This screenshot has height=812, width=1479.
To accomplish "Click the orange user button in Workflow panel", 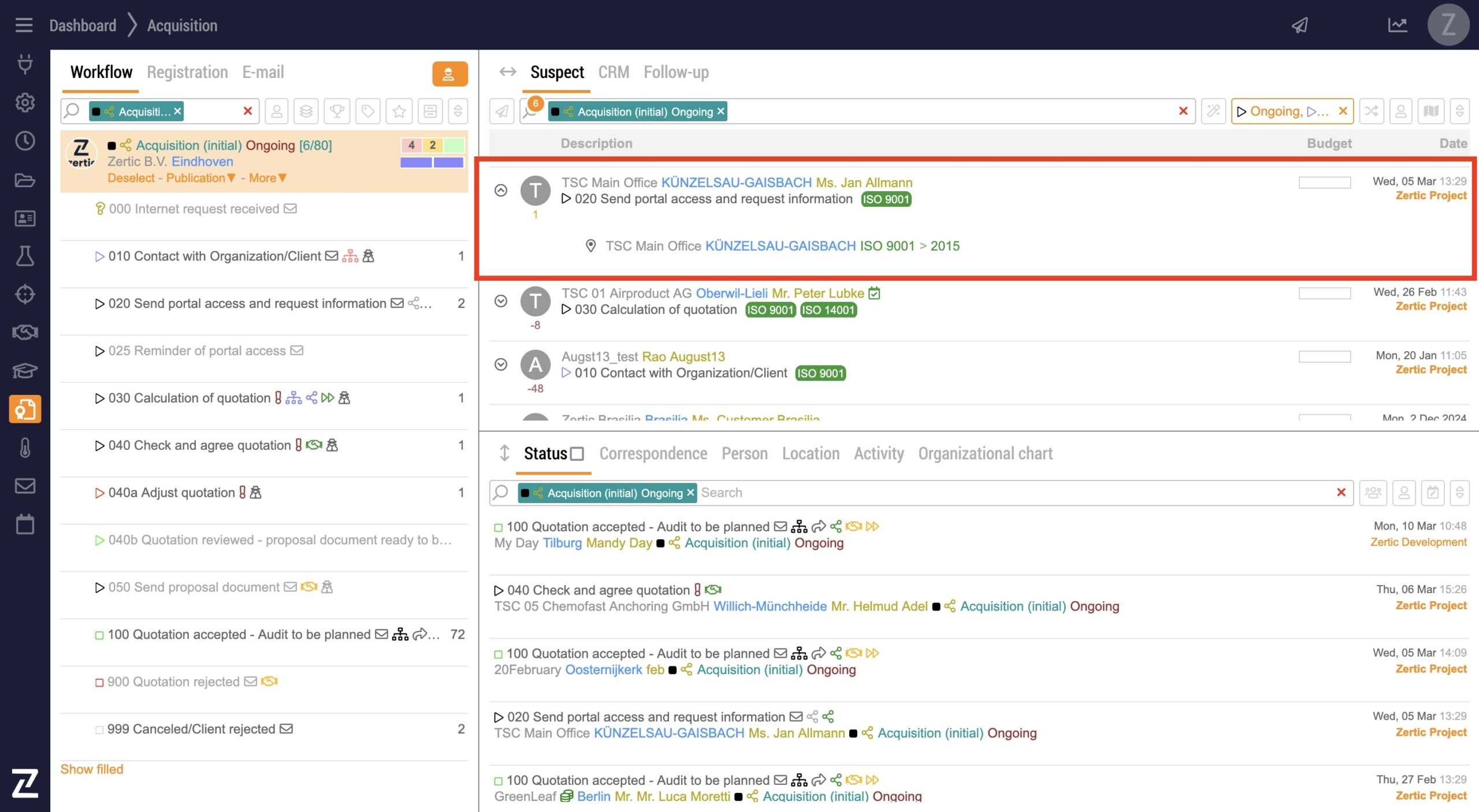I will click(449, 74).
